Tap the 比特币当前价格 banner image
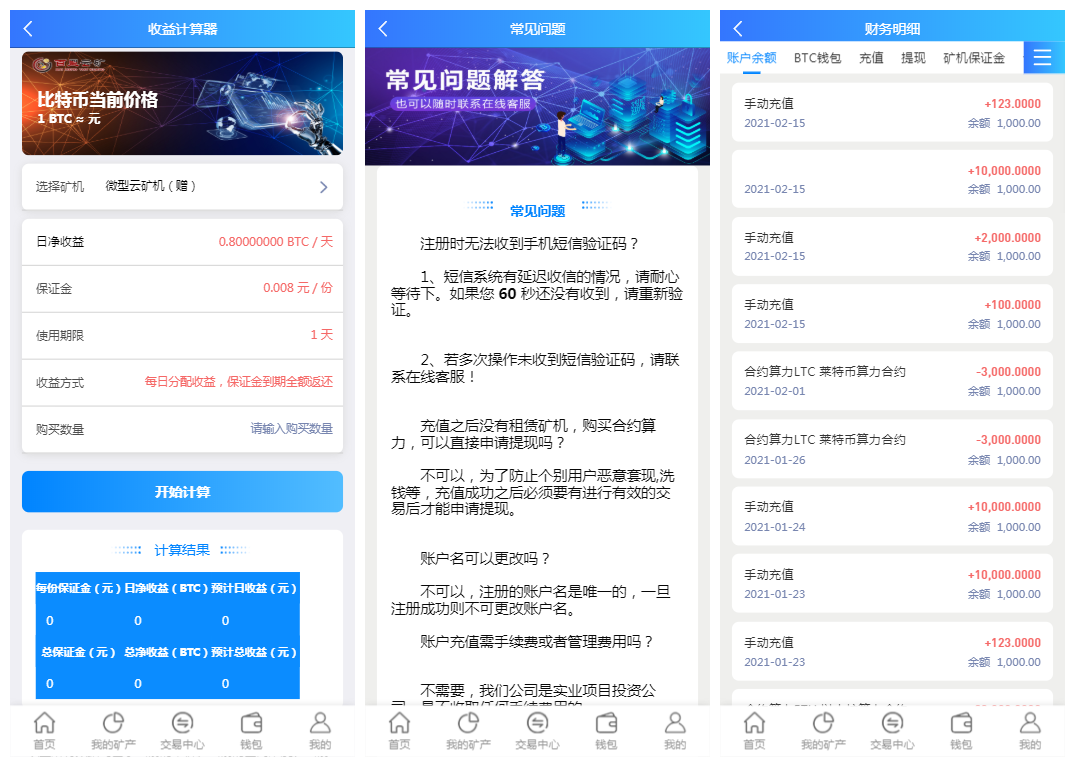Viewport: 1075px width, 767px height. [182, 103]
